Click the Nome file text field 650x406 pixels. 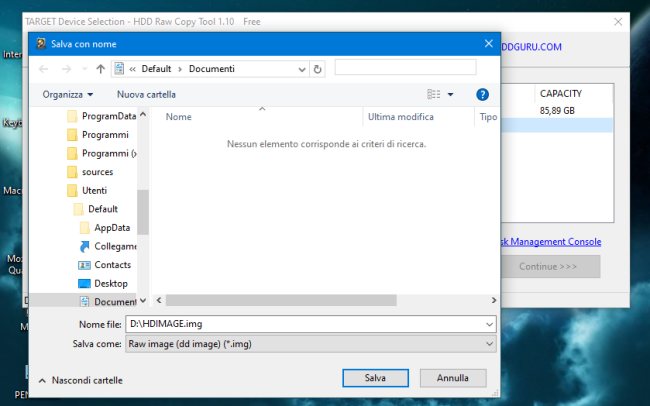[305, 324]
